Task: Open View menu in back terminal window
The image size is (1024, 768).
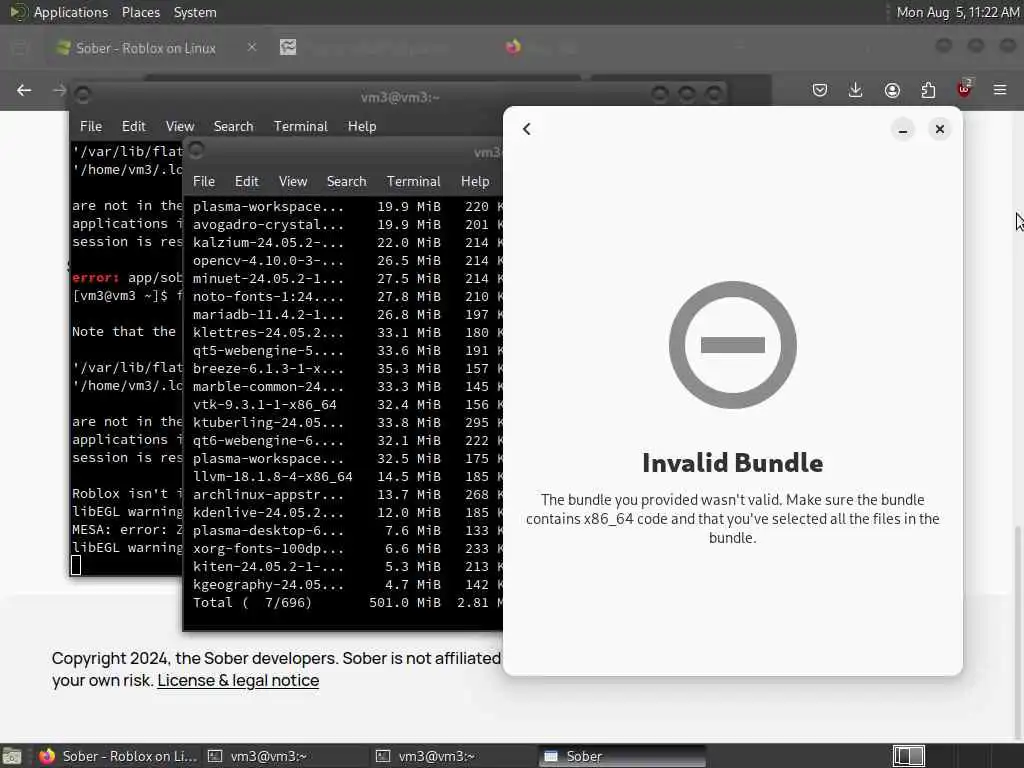Action: point(180,126)
